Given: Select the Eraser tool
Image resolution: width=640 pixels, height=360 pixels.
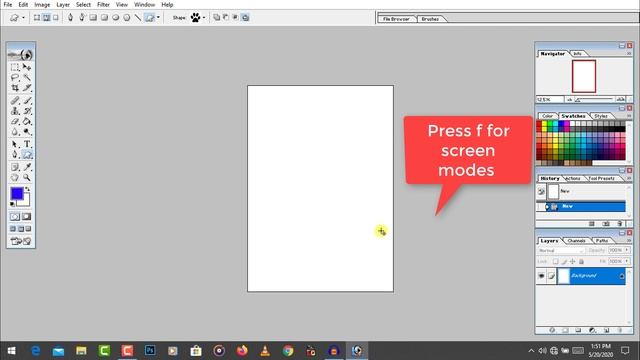Looking at the screenshot, I should [x=15, y=121].
